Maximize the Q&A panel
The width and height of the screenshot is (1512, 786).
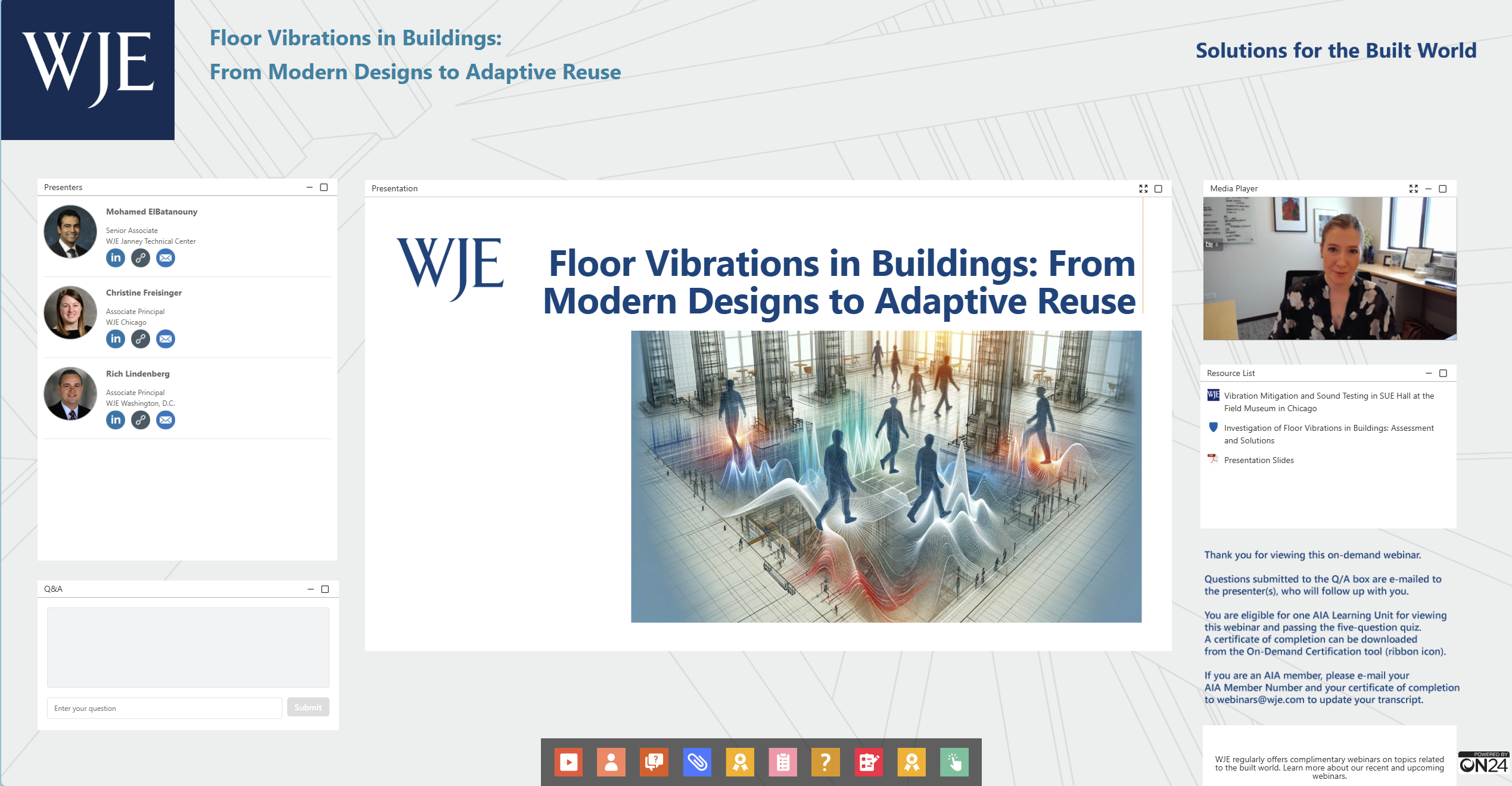(x=325, y=589)
